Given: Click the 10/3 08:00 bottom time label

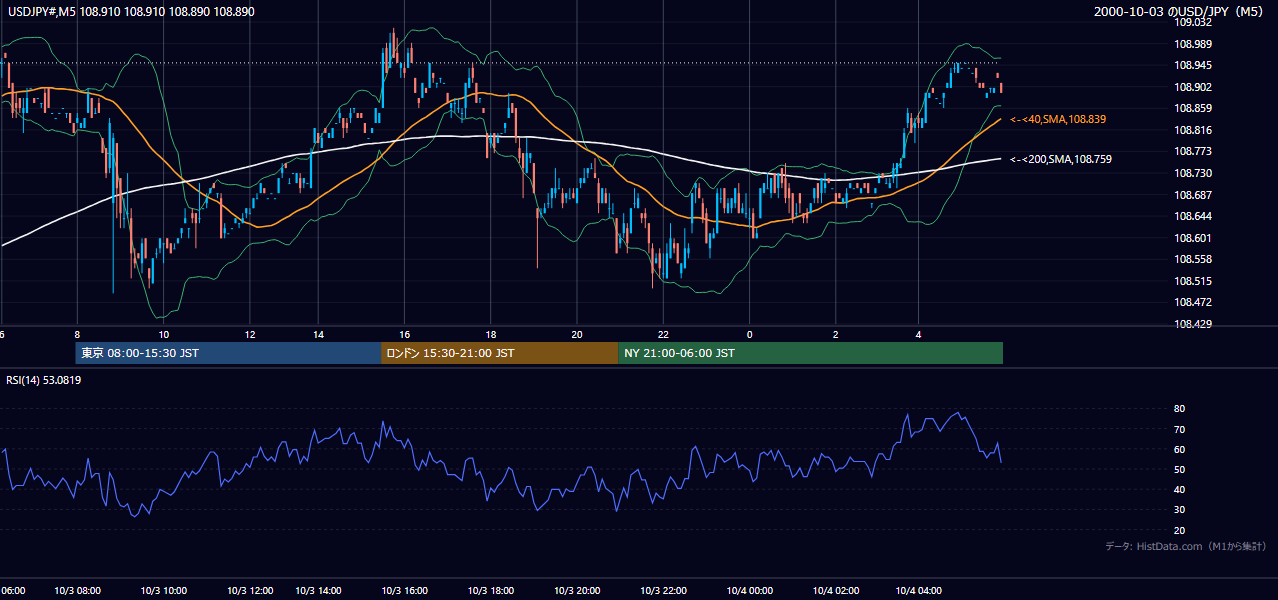Looking at the screenshot, I should click(x=78, y=591).
